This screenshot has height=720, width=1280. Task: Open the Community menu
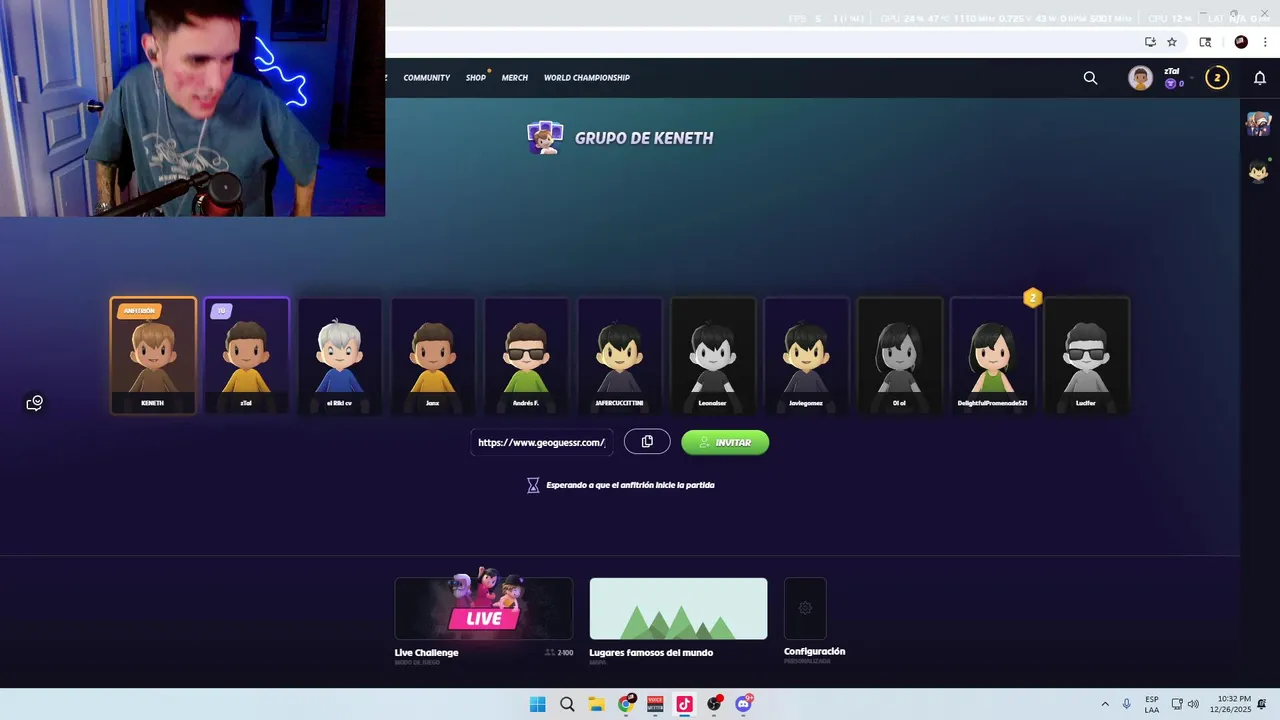click(x=426, y=78)
